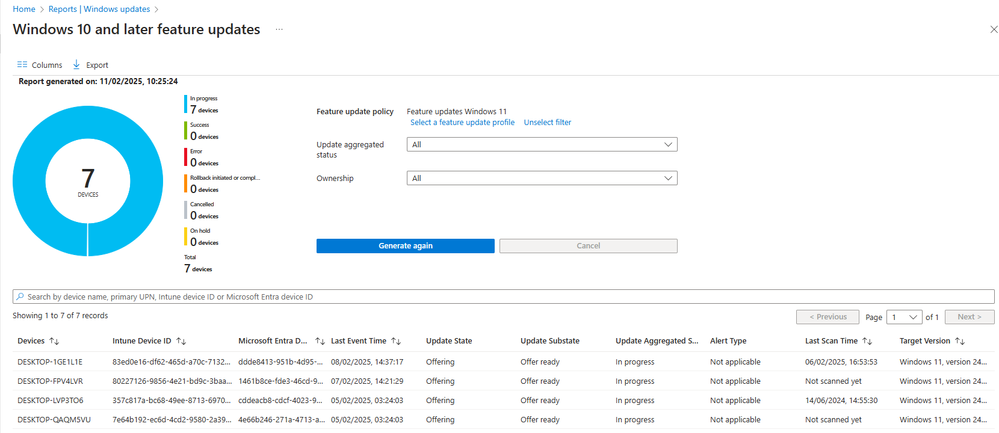Click the Report generated on timestamp
The image size is (999, 433).
(98, 82)
